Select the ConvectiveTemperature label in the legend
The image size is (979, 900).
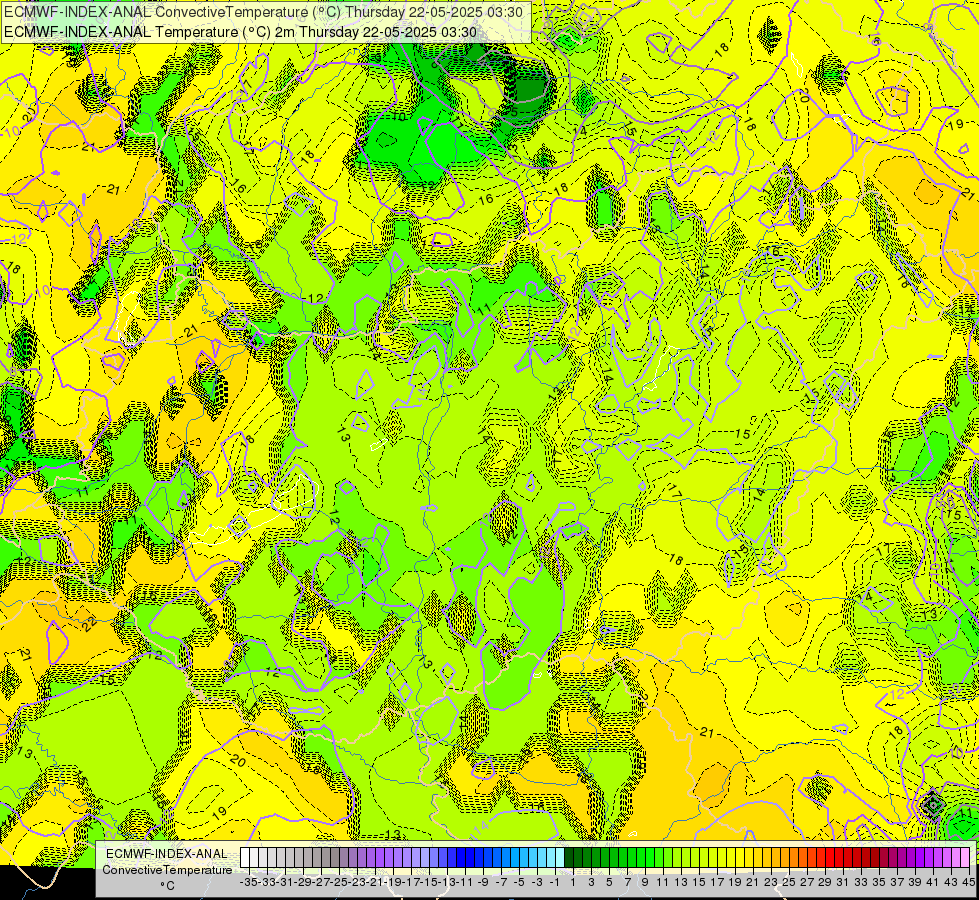tap(167, 869)
